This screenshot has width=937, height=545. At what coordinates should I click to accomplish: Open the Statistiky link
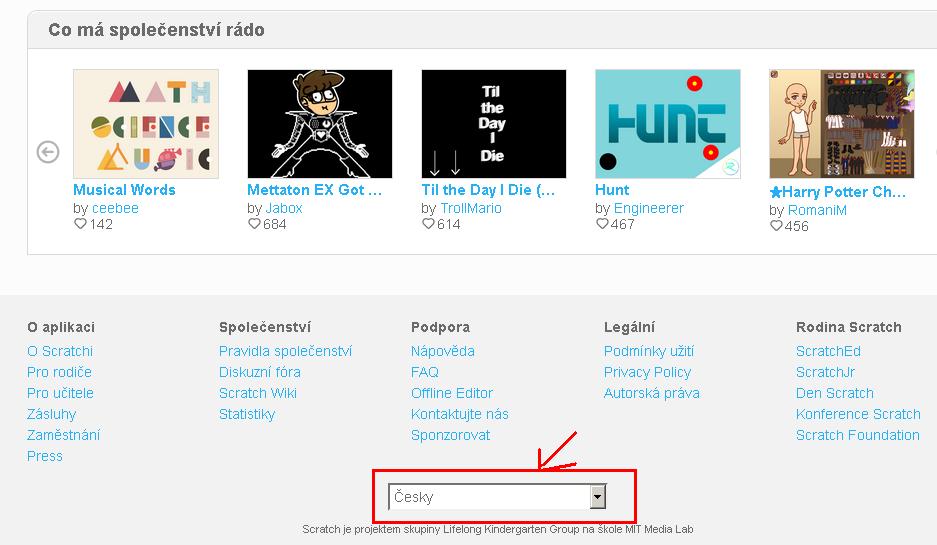pyautogui.click(x=247, y=414)
